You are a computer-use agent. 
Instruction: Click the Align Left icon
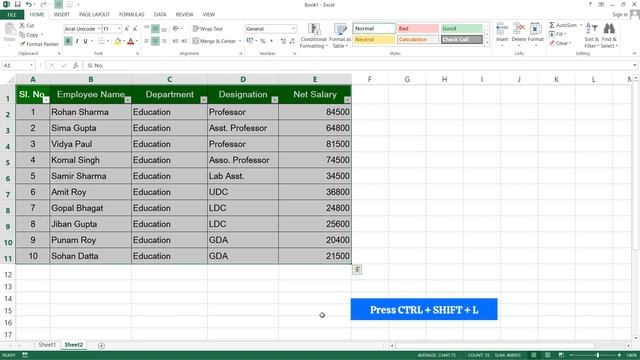[x=147, y=41]
